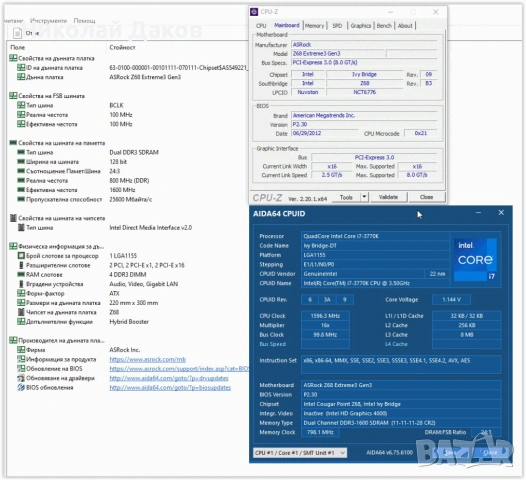Click the CPU-Z purple app icon
This screenshot has width=526, height=480.
point(254,12)
